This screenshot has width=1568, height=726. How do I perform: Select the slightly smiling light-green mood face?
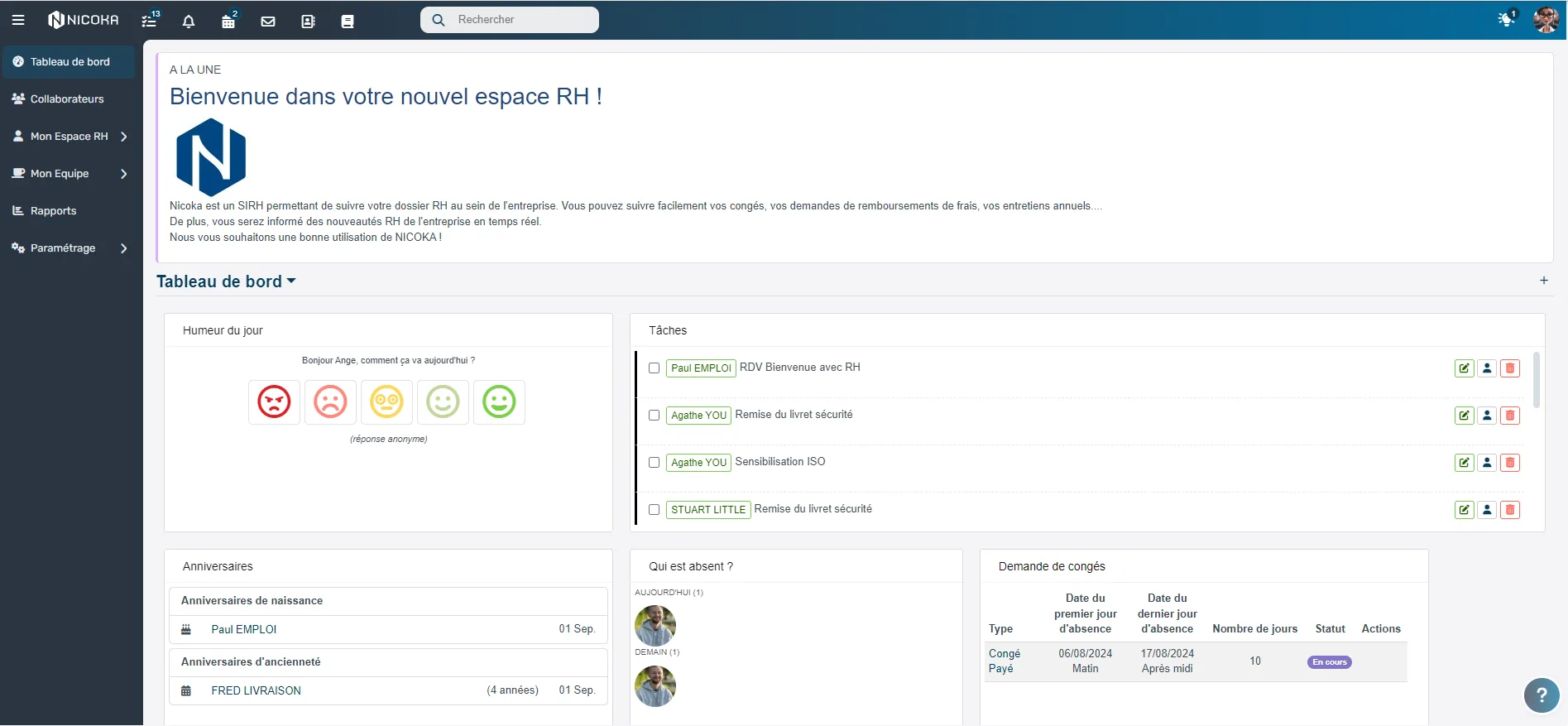coord(443,402)
